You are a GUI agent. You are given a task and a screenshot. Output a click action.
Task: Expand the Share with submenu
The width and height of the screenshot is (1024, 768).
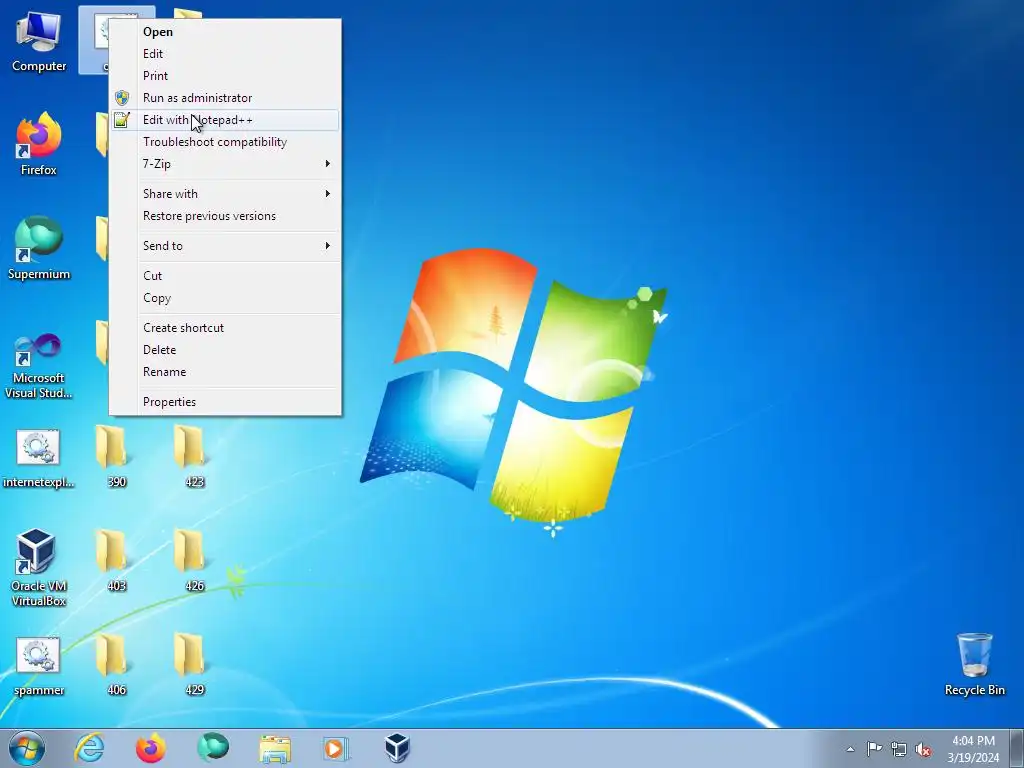pyautogui.click(x=225, y=194)
